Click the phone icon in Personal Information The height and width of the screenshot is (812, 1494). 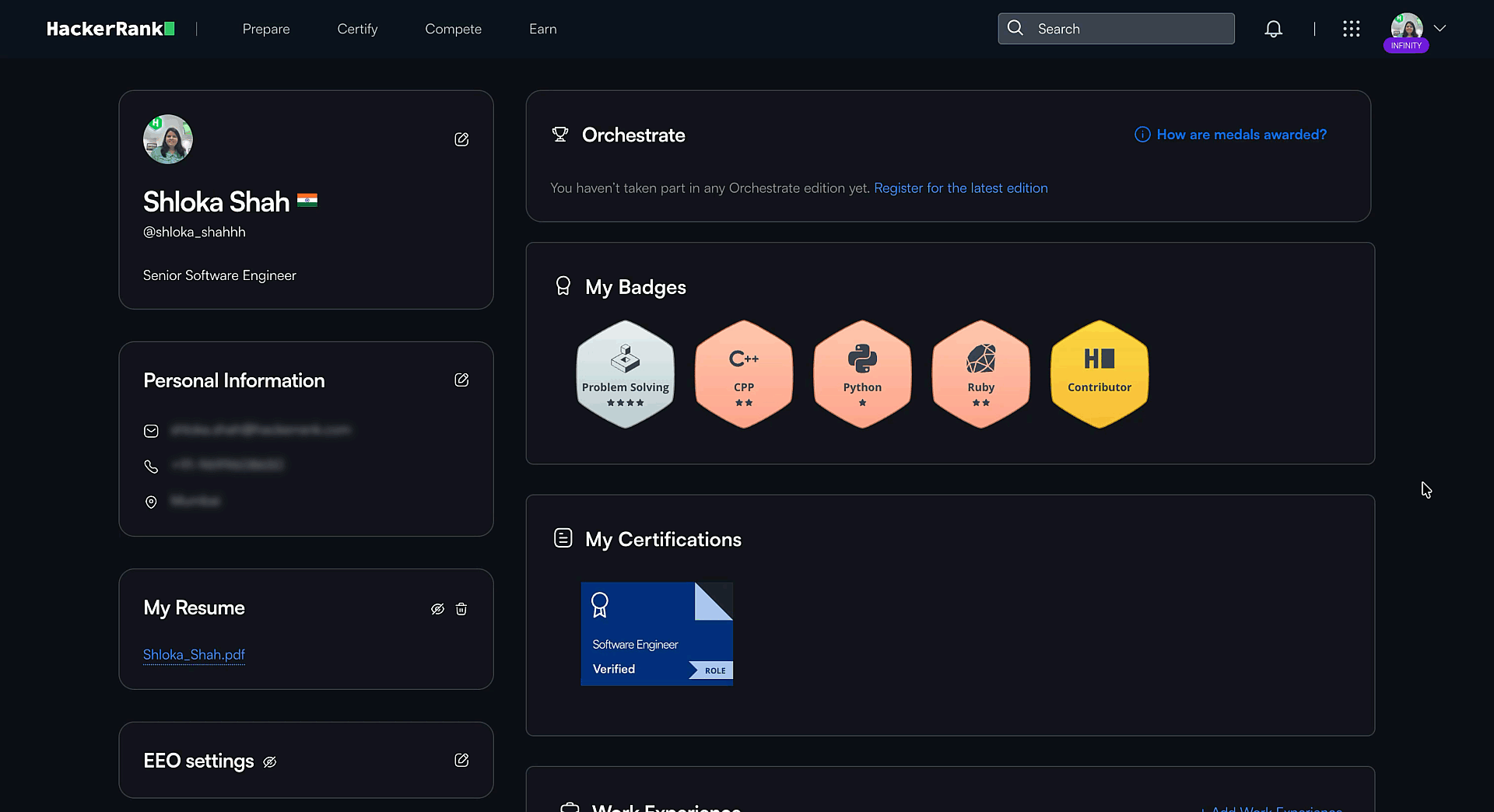point(151,466)
